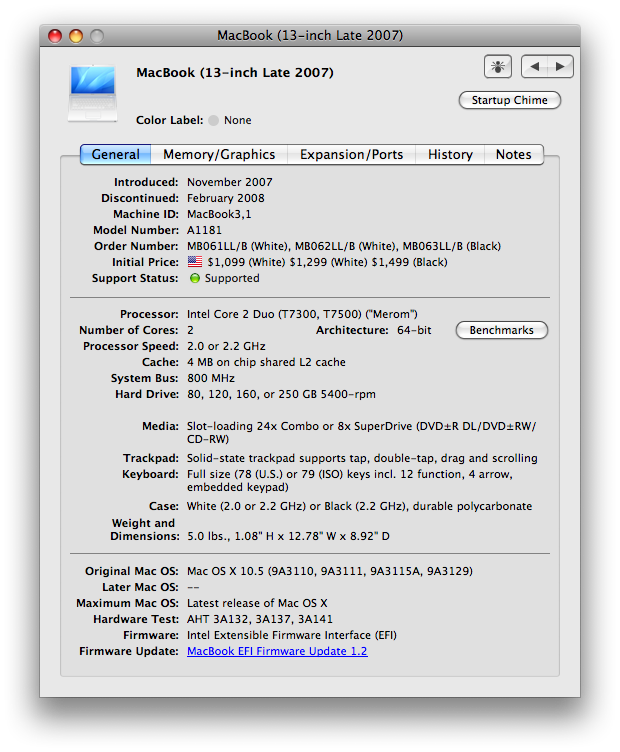Click the '$1,099 (White)' price text
The image size is (620, 752).
(246, 262)
